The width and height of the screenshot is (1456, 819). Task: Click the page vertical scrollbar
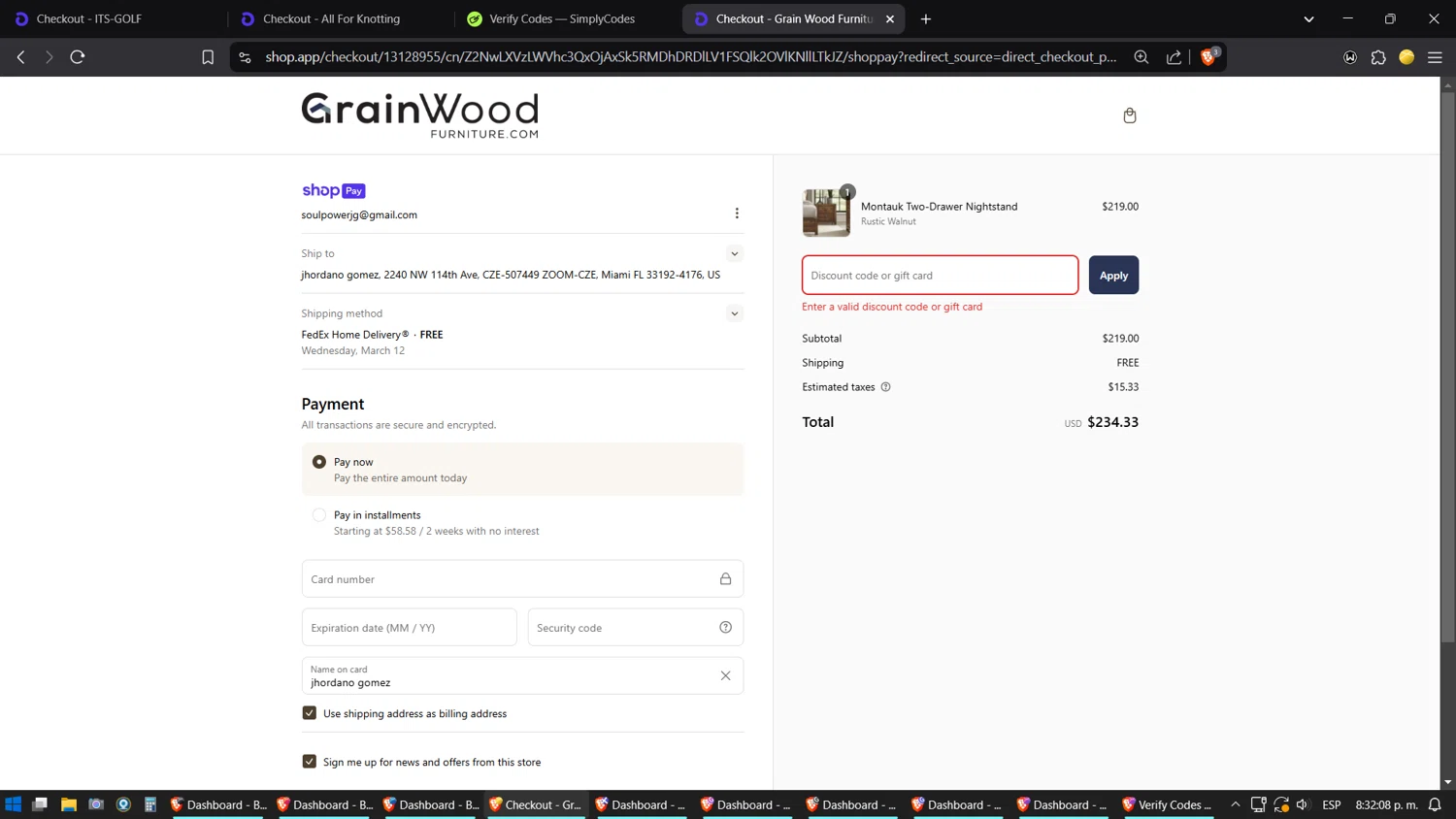(1447, 369)
